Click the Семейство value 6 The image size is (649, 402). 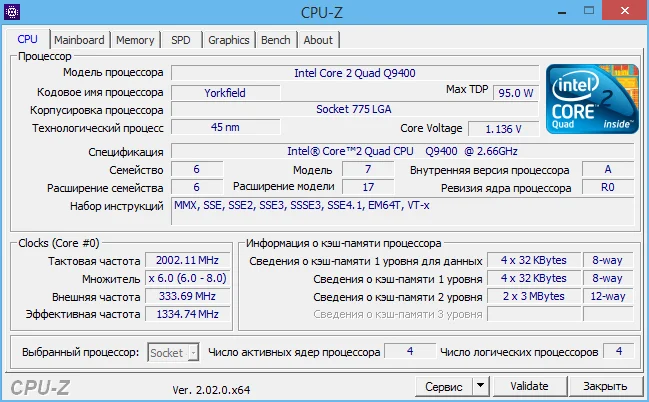tap(197, 169)
